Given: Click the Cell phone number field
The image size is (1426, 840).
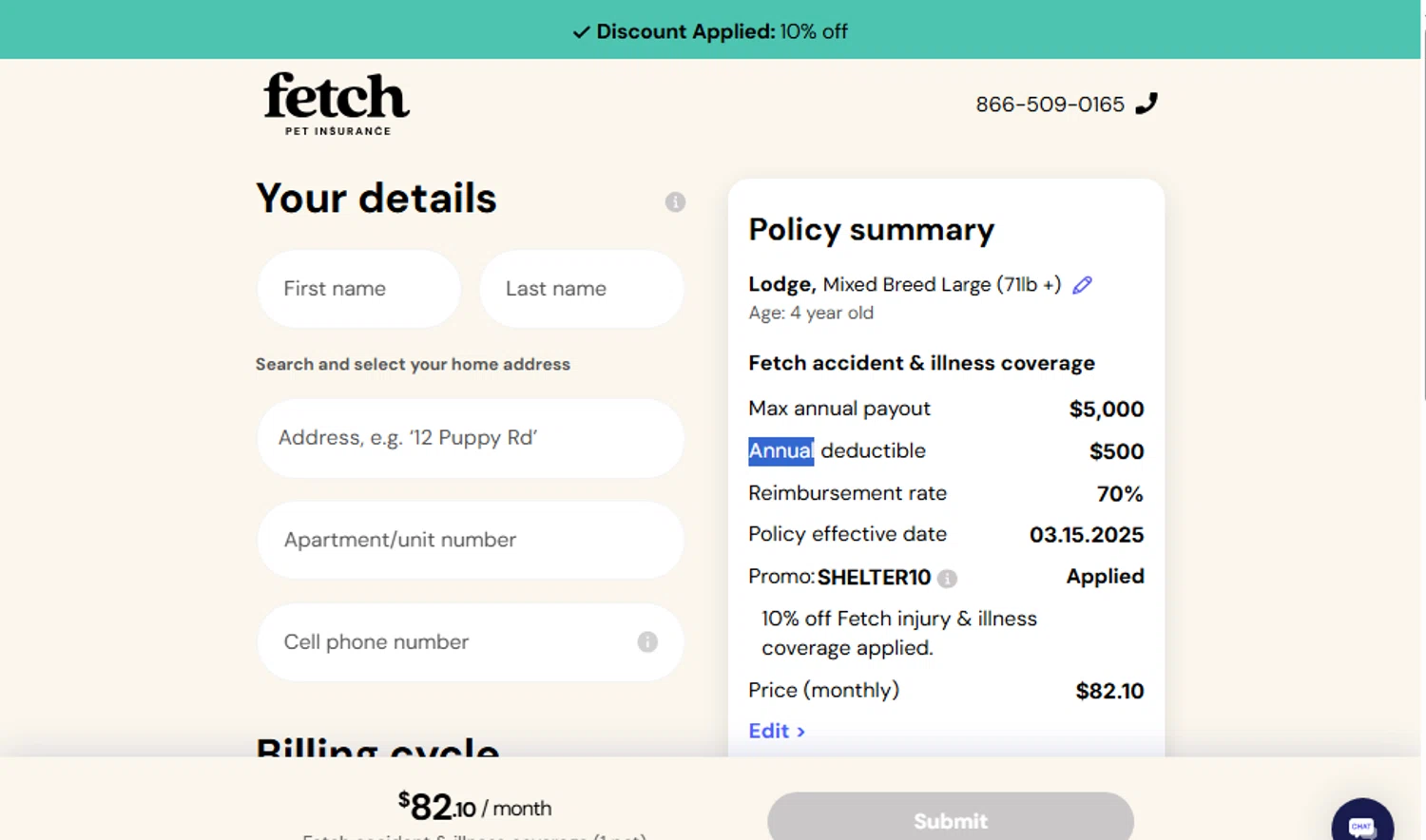Looking at the screenshot, I should point(470,642).
